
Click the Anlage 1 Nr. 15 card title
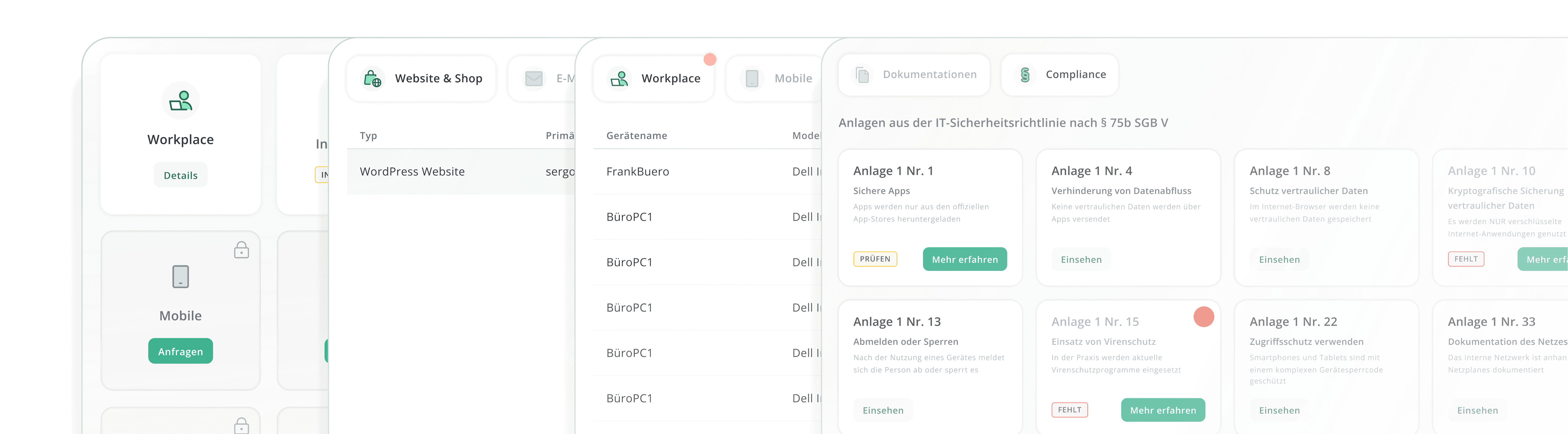point(1095,322)
